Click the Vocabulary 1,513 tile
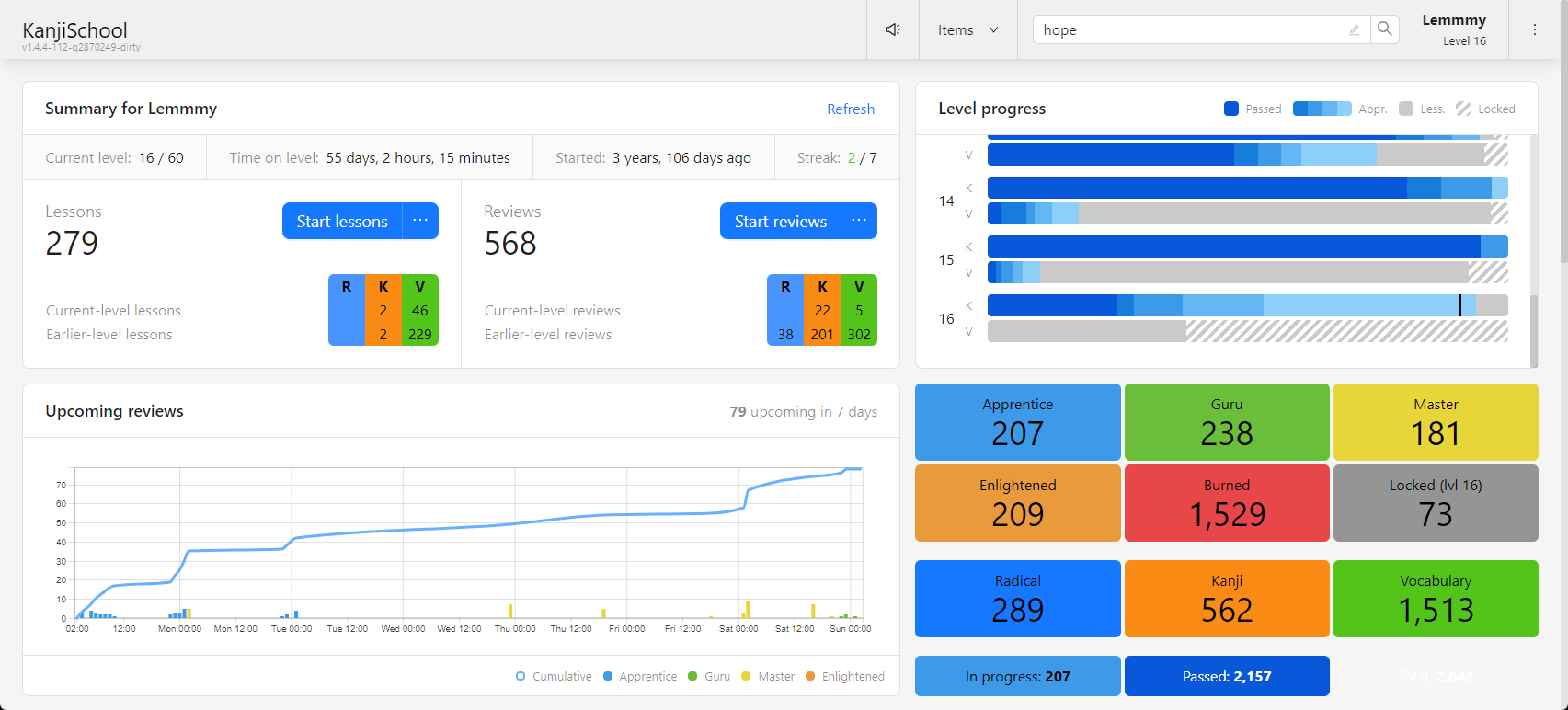The width and height of the screenshot is (1568, 710). 1436,599
